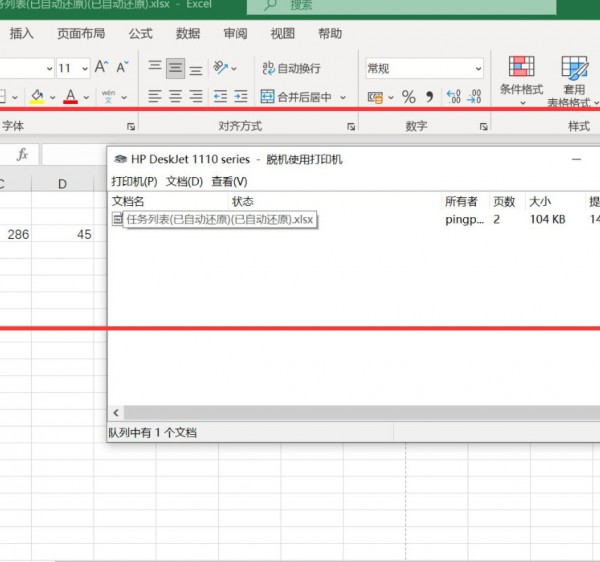Apply bottom align to cell text

[x=196, y=70]
